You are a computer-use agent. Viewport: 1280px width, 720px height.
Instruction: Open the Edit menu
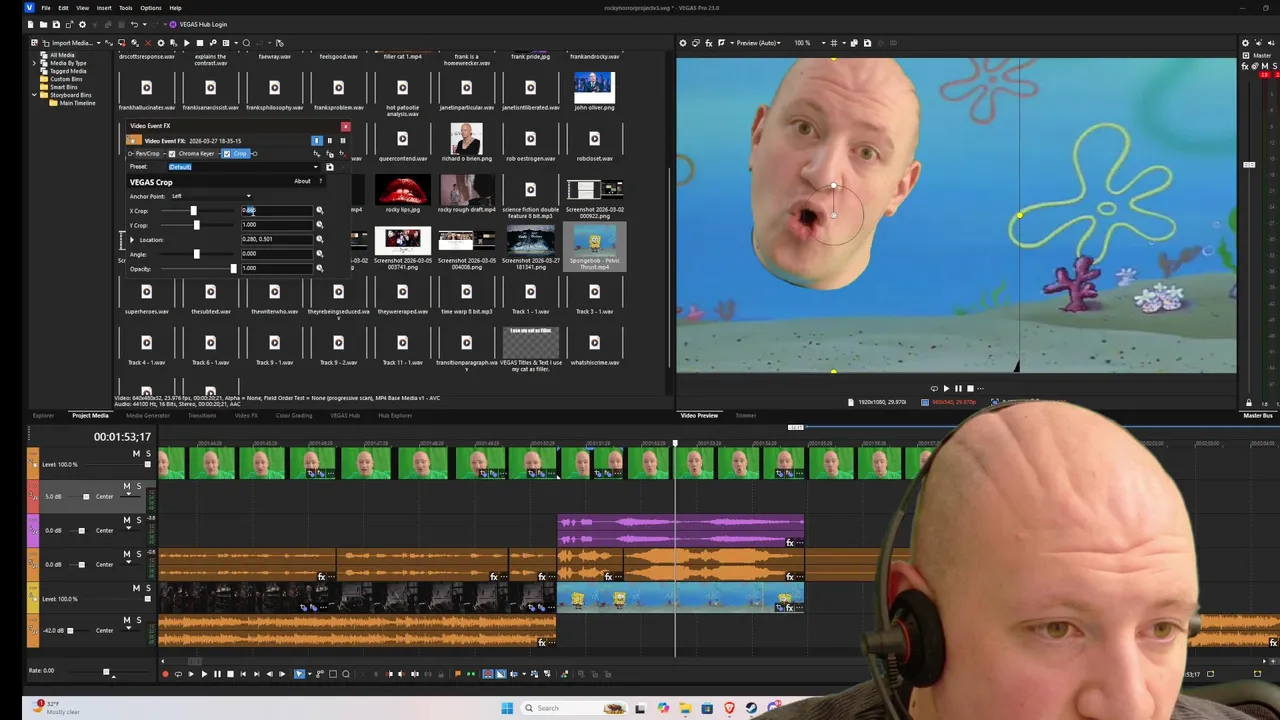point(63,8)
